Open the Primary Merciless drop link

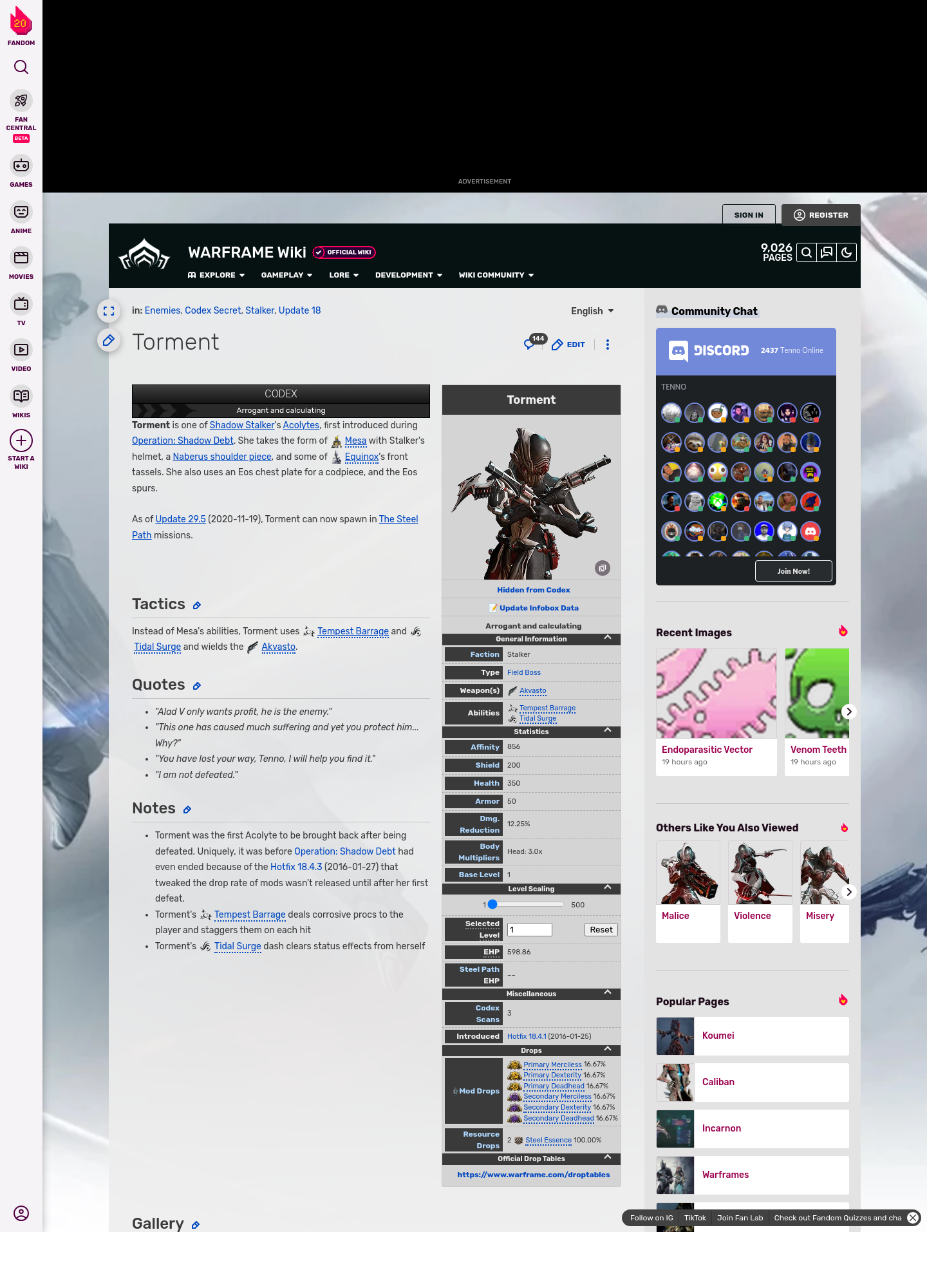[552, 1065]
